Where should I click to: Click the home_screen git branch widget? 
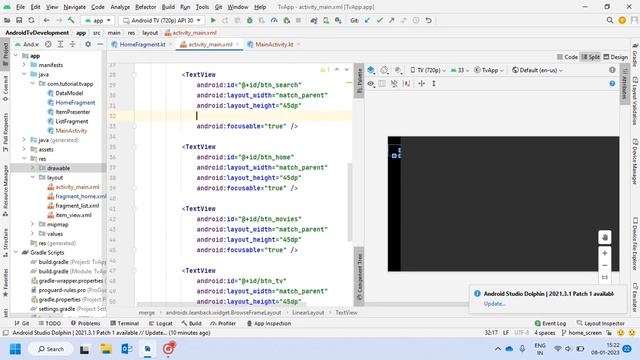click(582, 333)
